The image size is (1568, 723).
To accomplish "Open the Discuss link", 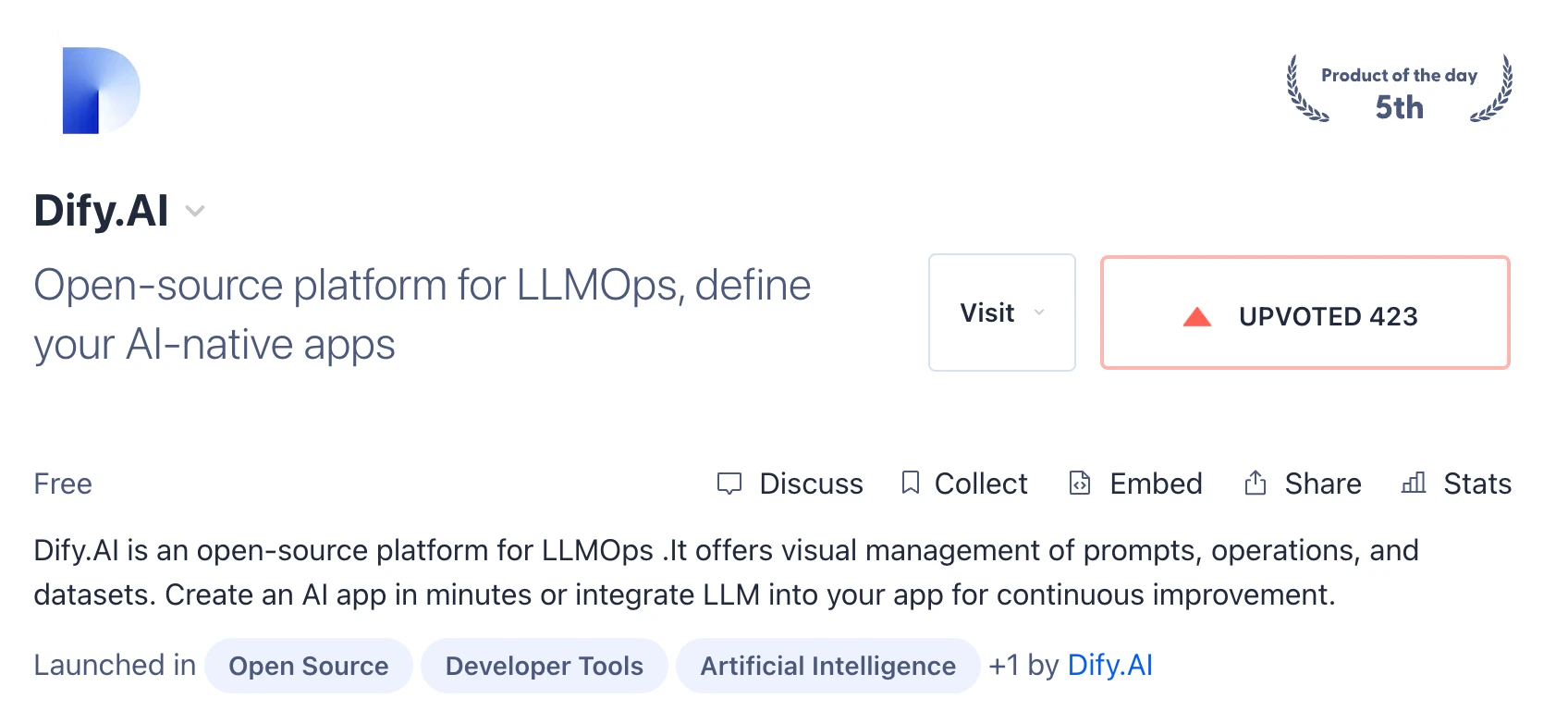I will (x=811, y=484).
